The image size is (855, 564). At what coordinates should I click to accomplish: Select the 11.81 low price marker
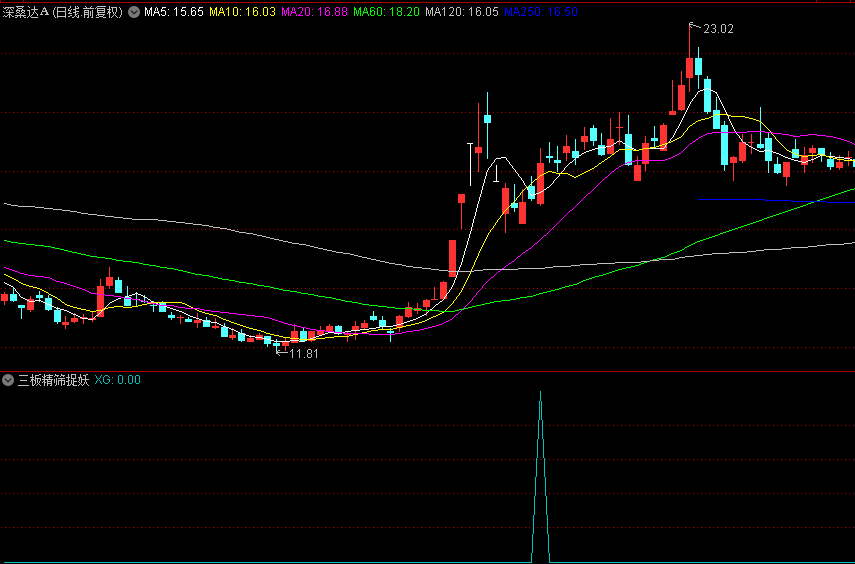[304, 354]
